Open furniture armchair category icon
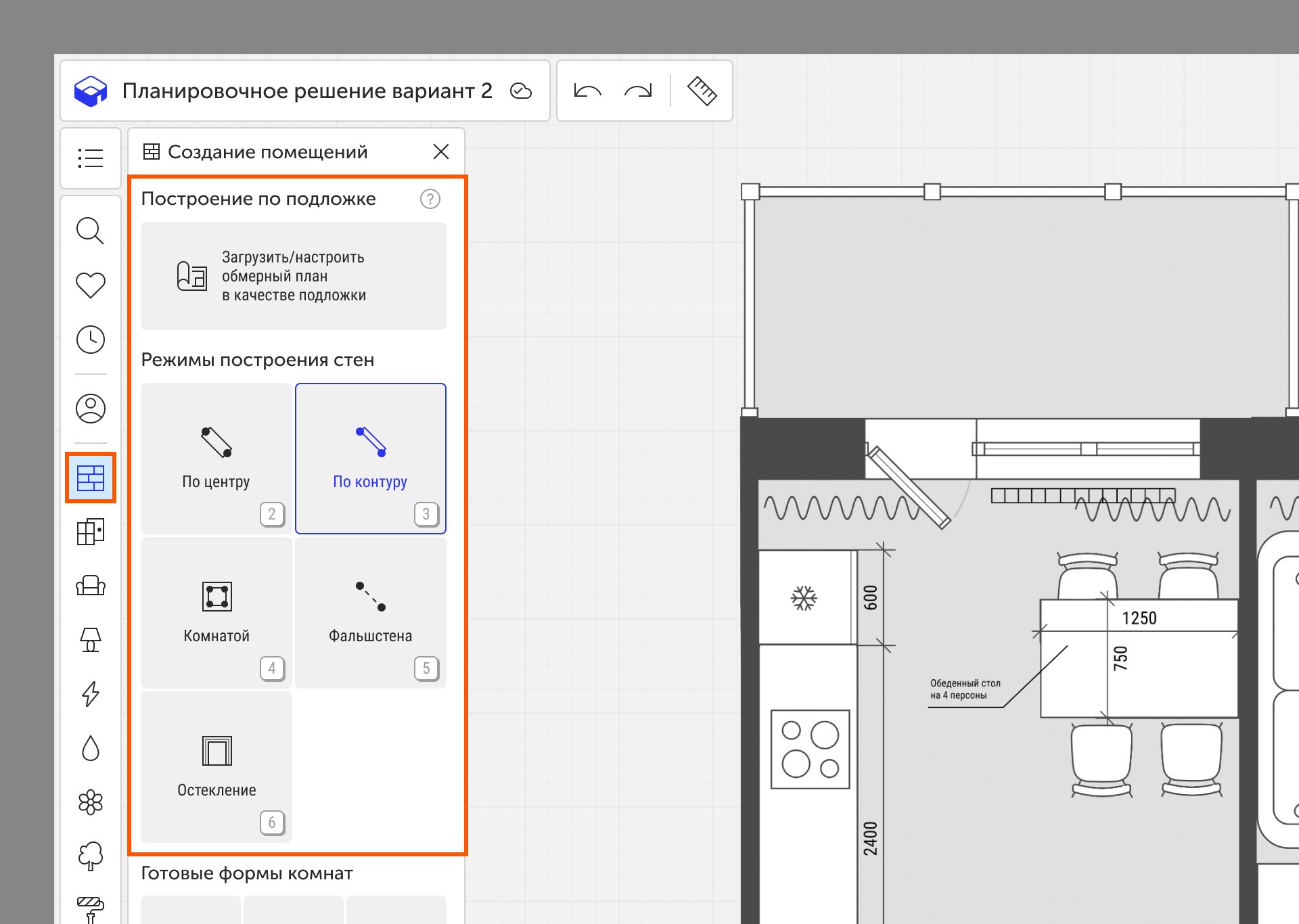 click(x=90, y=586)
